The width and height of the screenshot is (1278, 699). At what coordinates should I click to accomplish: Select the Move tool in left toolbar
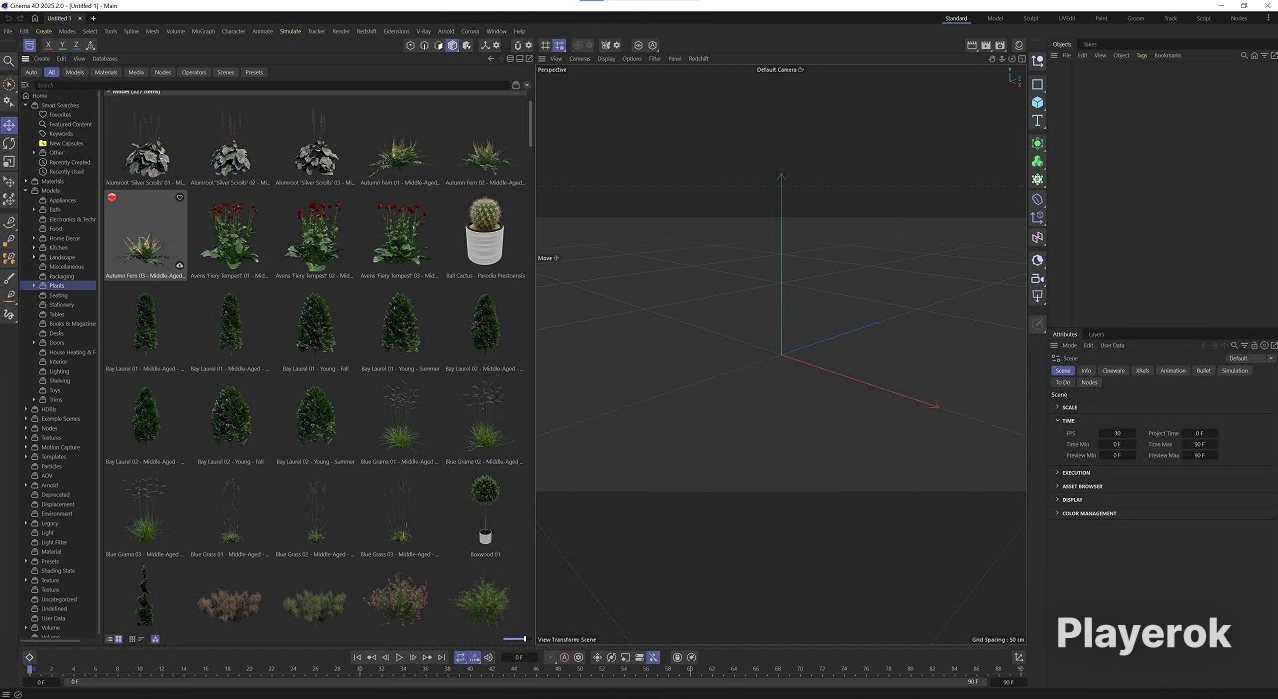[9, 125]
